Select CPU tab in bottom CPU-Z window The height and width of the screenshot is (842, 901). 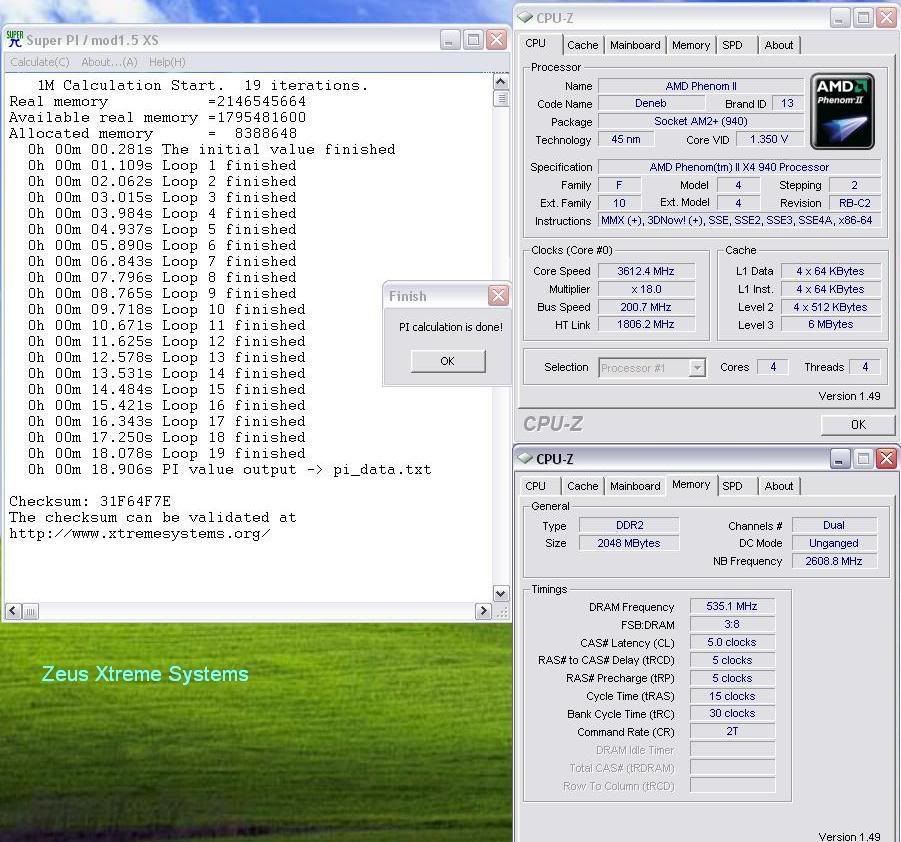(536, 486)
